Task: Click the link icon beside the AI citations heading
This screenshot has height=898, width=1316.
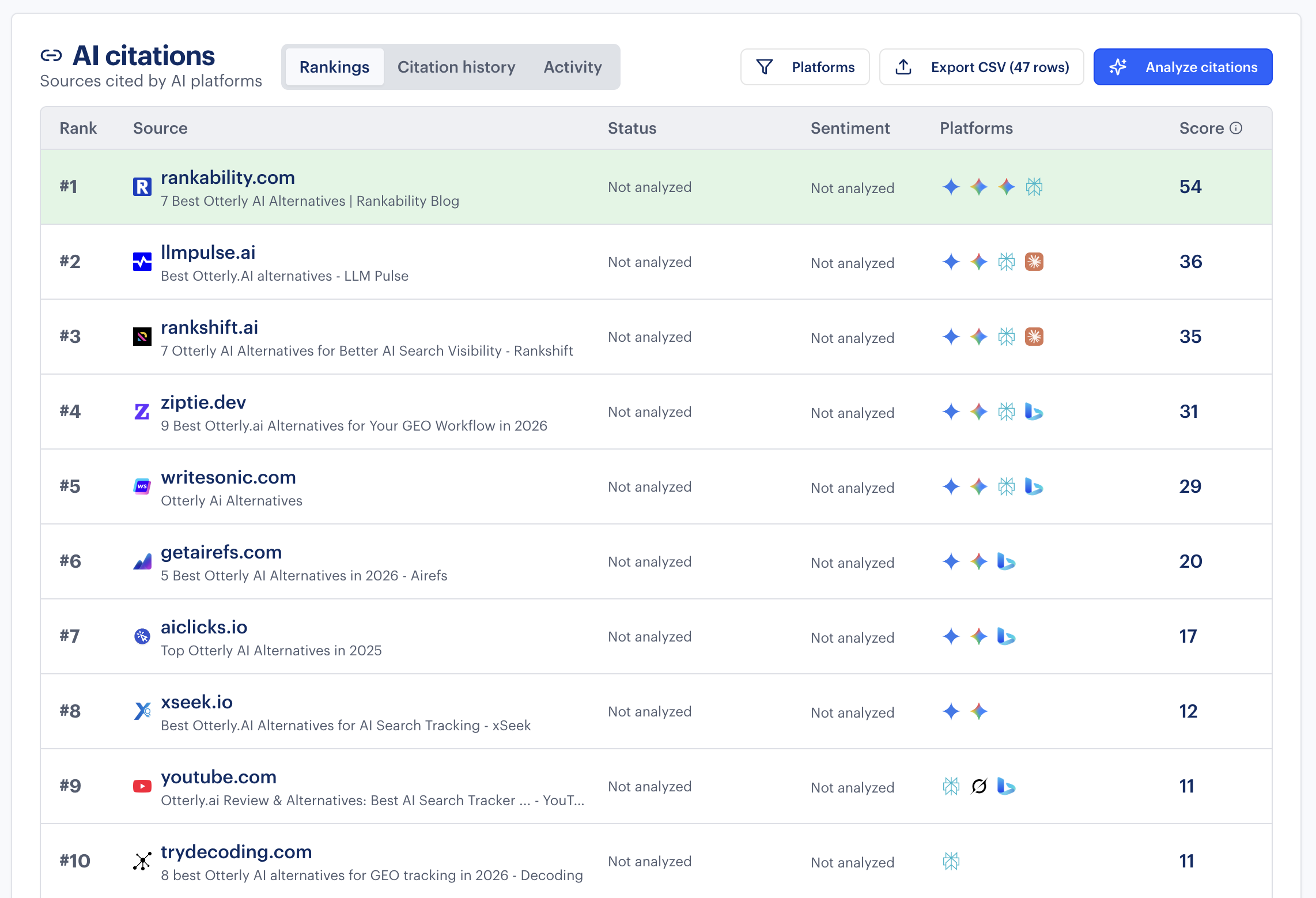Action: coord(52,55)
